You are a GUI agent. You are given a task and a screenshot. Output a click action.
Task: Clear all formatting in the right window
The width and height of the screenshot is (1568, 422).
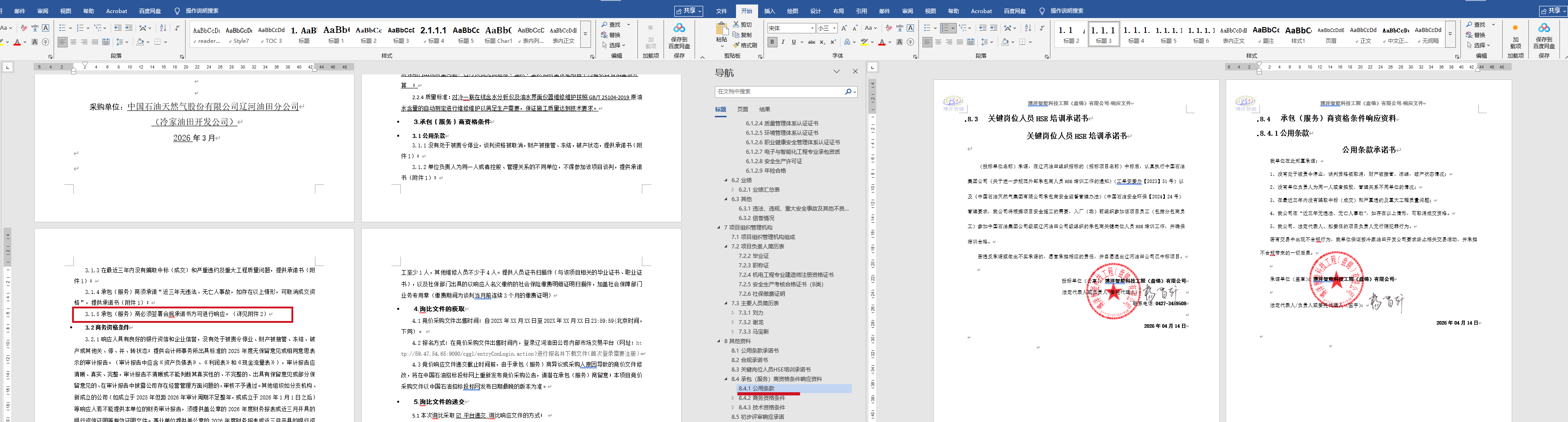click(x=889, y=28)
